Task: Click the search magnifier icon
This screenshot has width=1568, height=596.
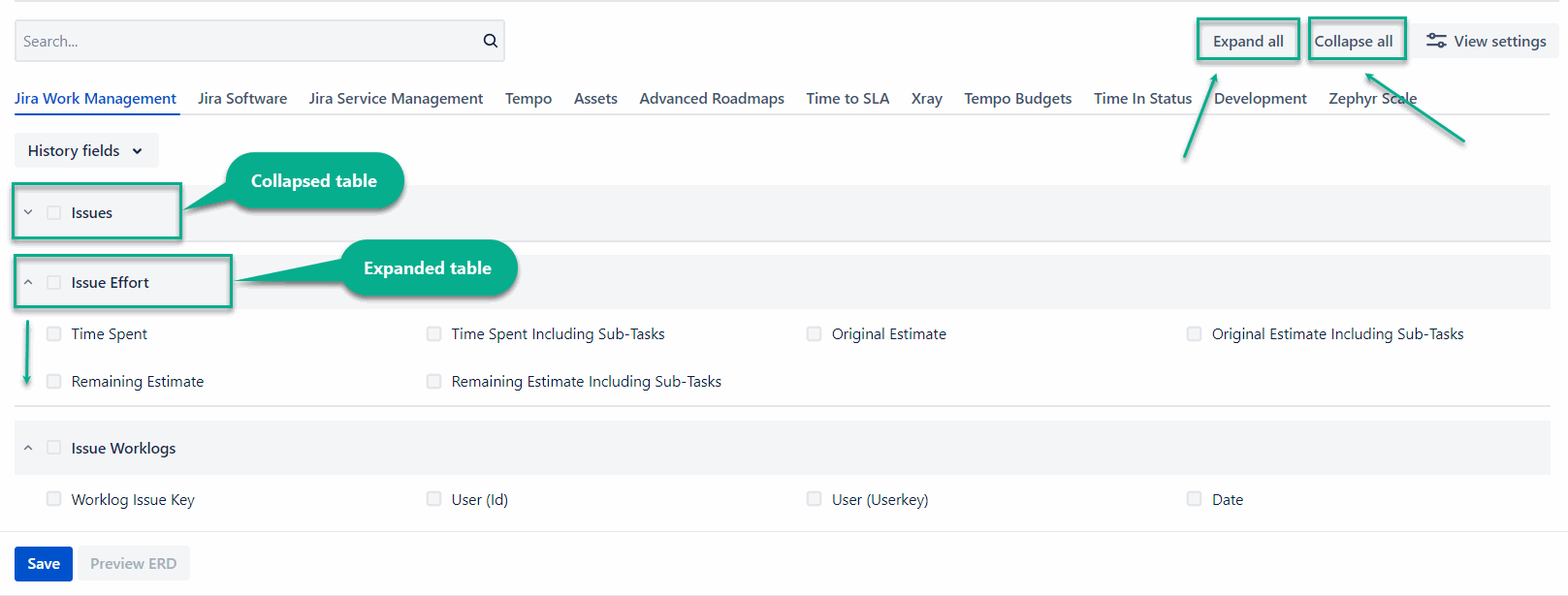Action: pos(490,41)
